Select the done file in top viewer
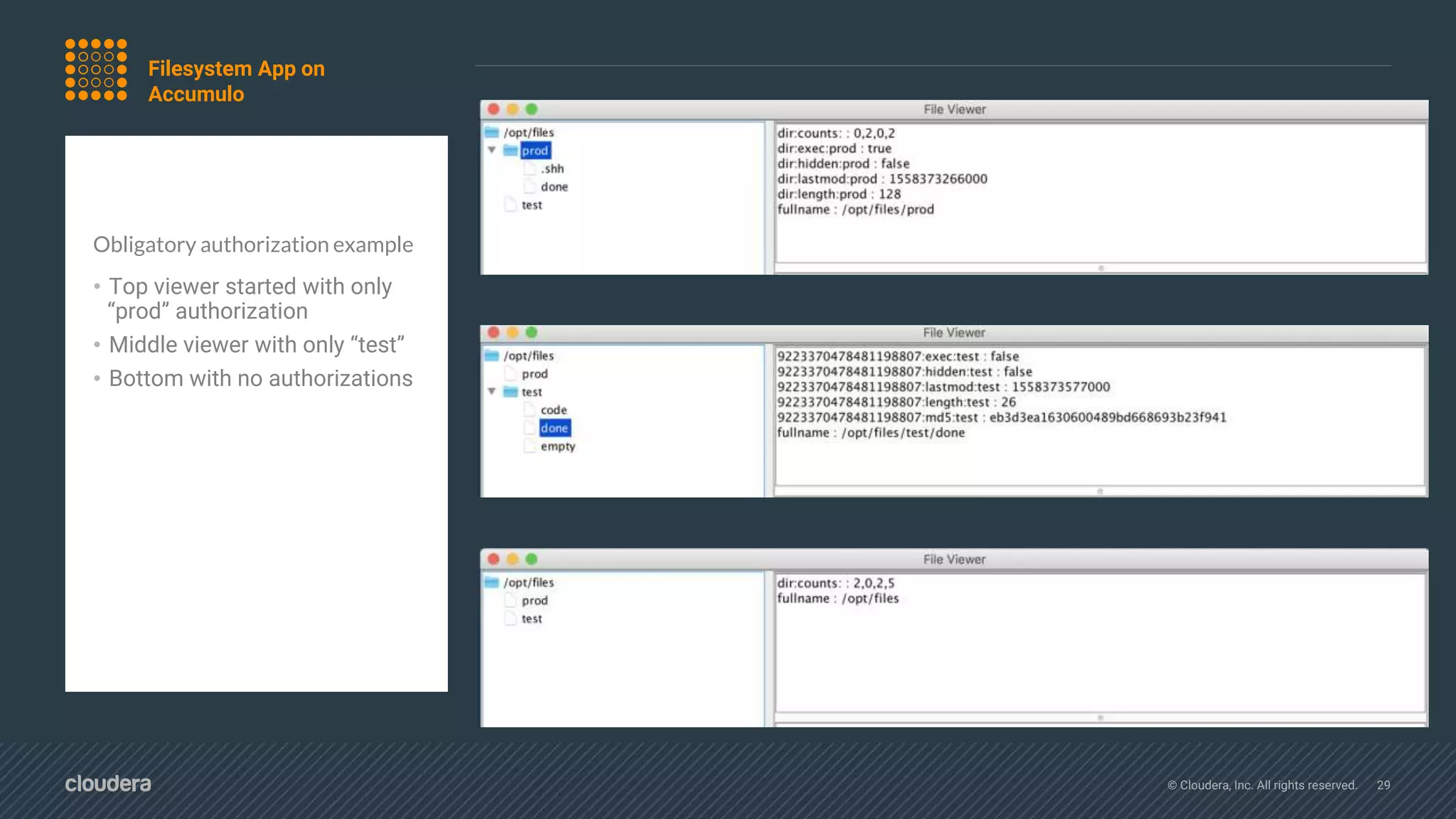 coord(555,187)
